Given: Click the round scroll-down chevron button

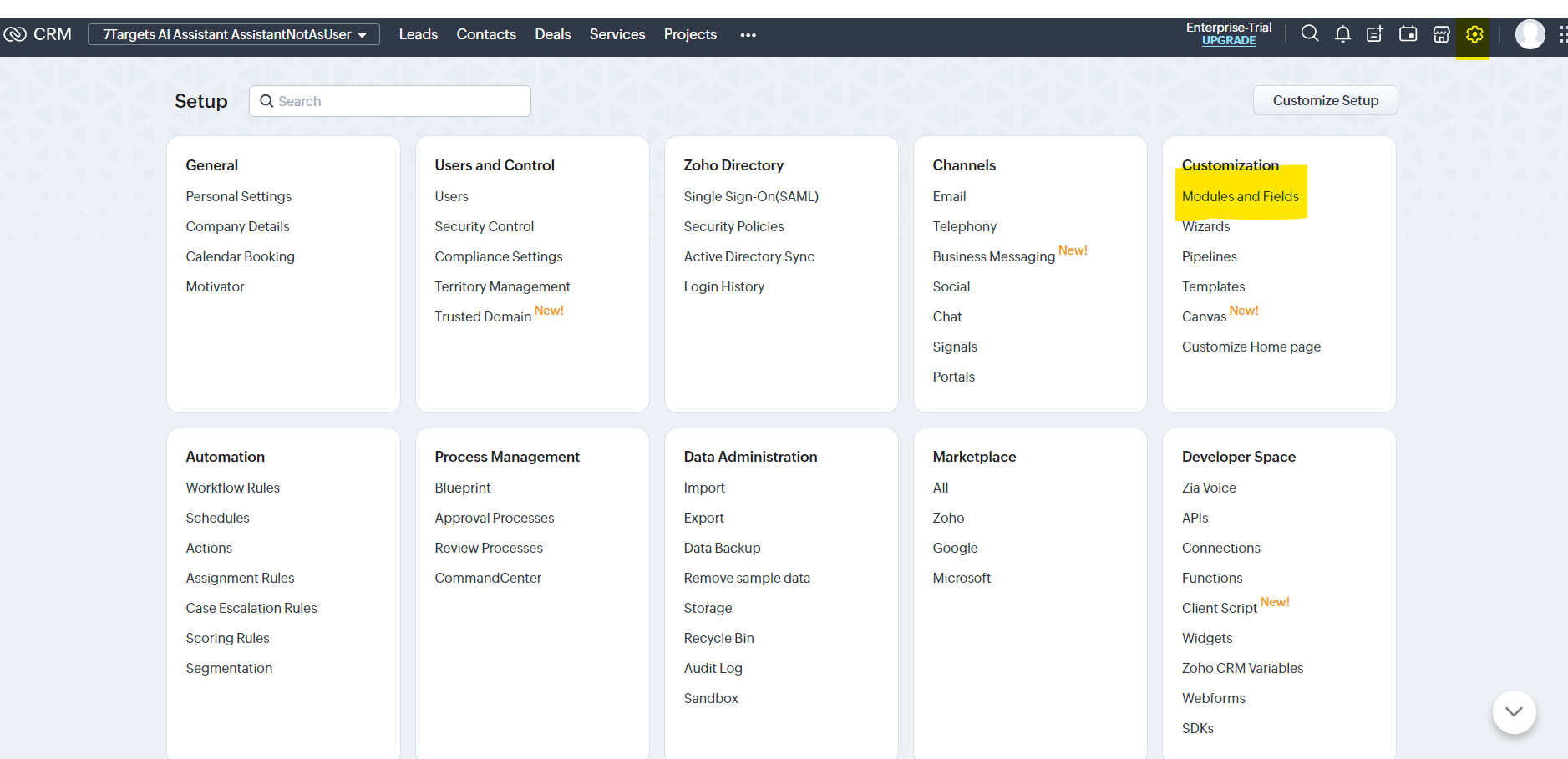Looking at the screenshot, I should (1514, 712).
